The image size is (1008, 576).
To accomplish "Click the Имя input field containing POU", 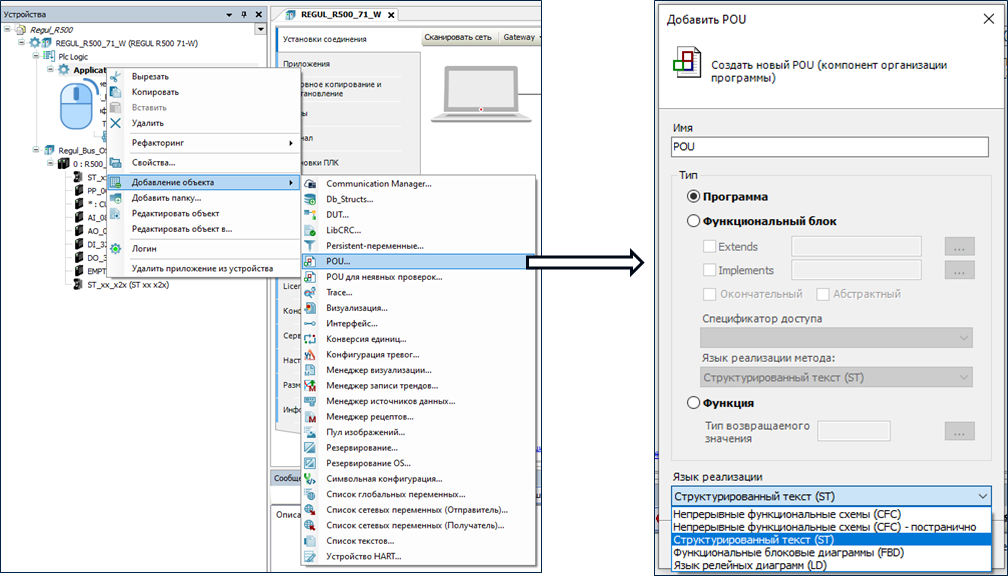I will (x=828, y=146).
